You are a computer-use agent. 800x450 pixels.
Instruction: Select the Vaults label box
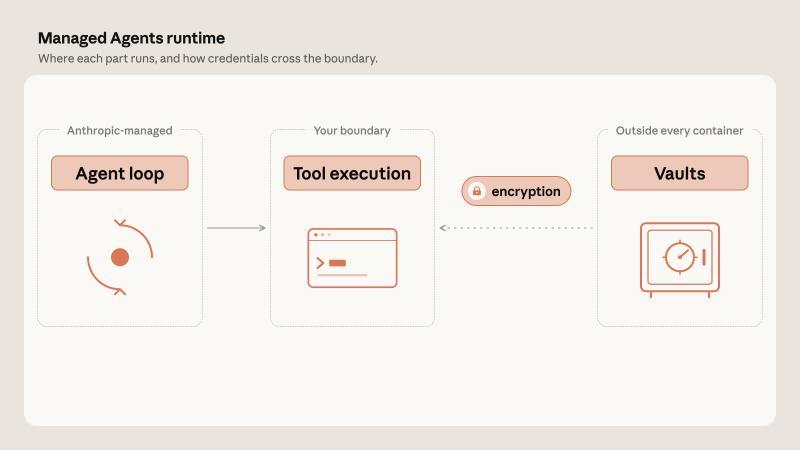[x=680, y=173]
